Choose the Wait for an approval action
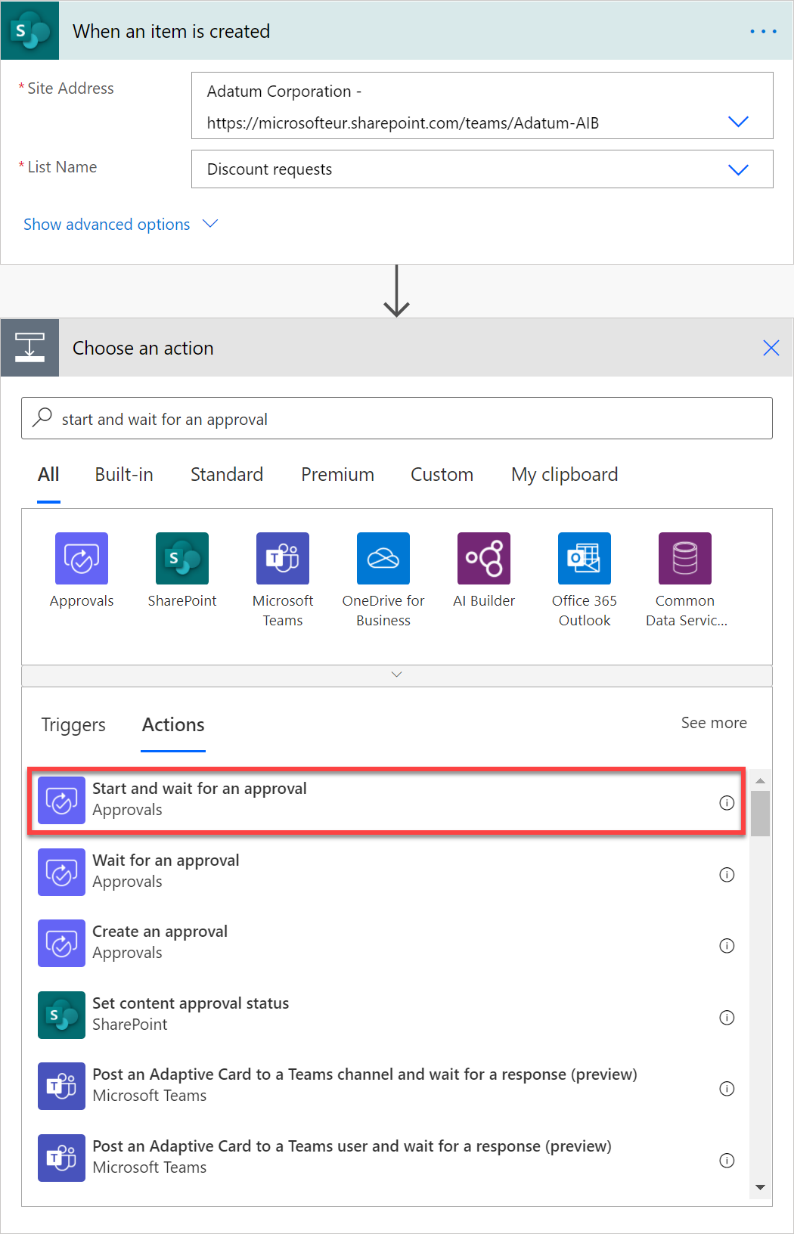Viewport: 794px width, 1234px height. tap(389, 872)
